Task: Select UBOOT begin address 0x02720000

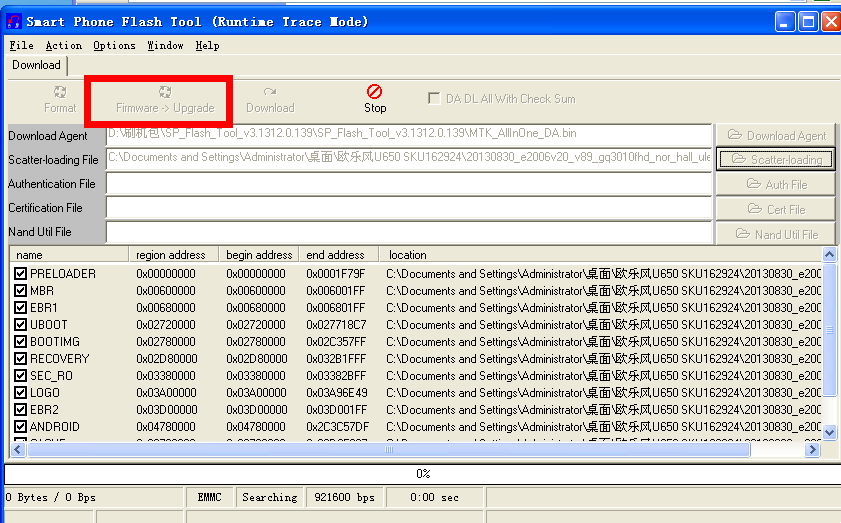Action: point(256,325)
